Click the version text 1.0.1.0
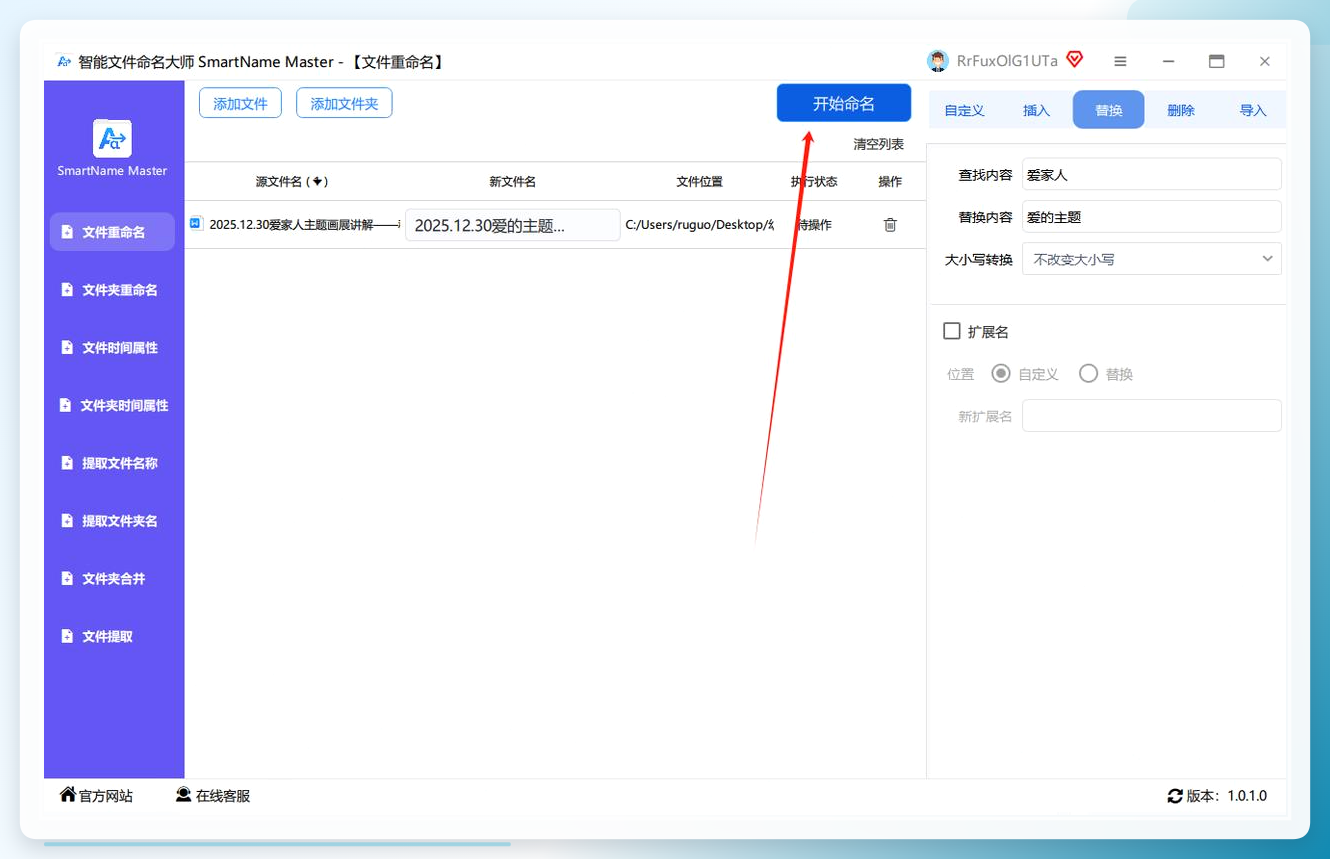 click(x=1247, y=796)
